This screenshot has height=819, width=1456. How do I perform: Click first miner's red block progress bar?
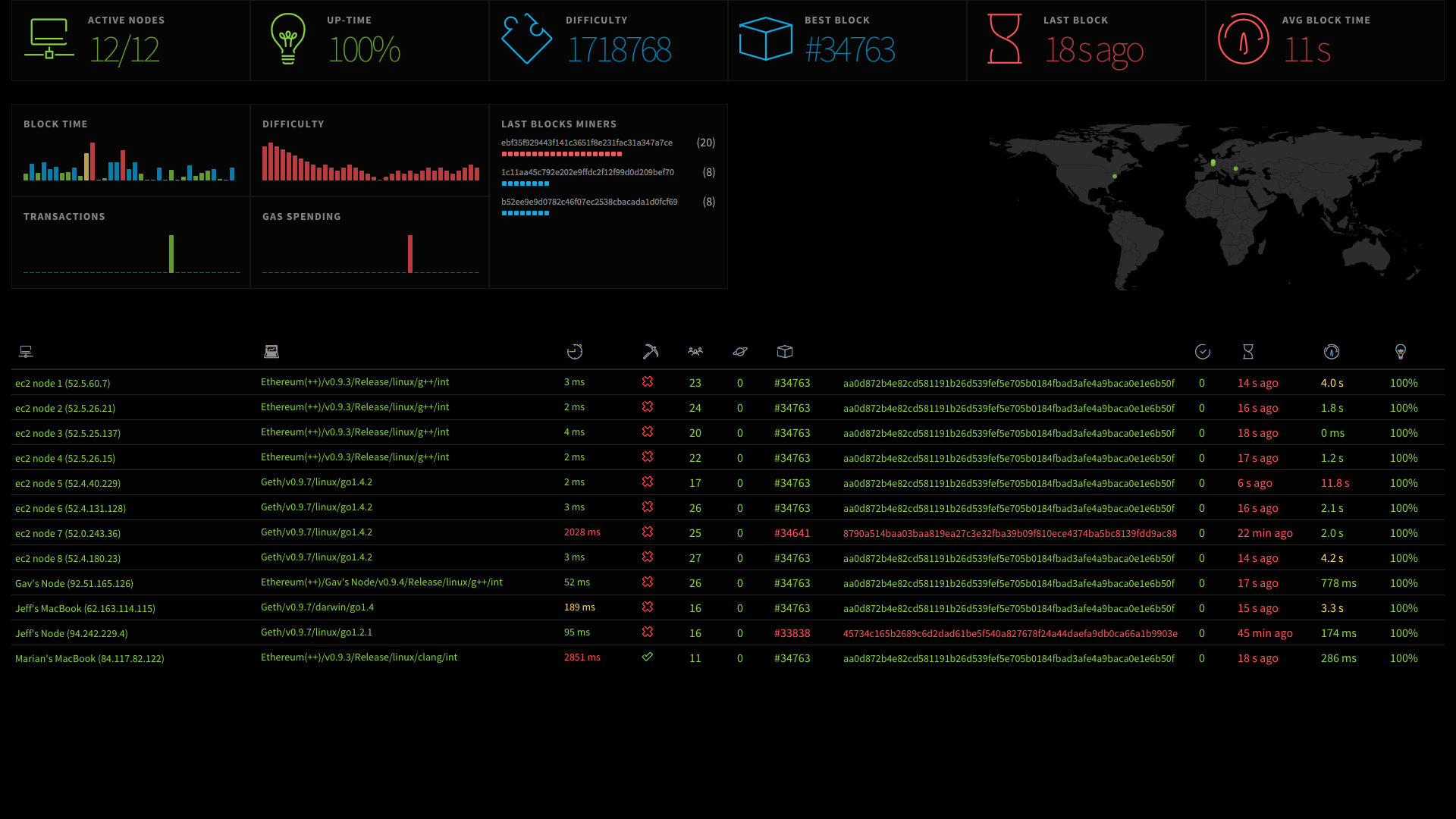click(x=561, y=154)
